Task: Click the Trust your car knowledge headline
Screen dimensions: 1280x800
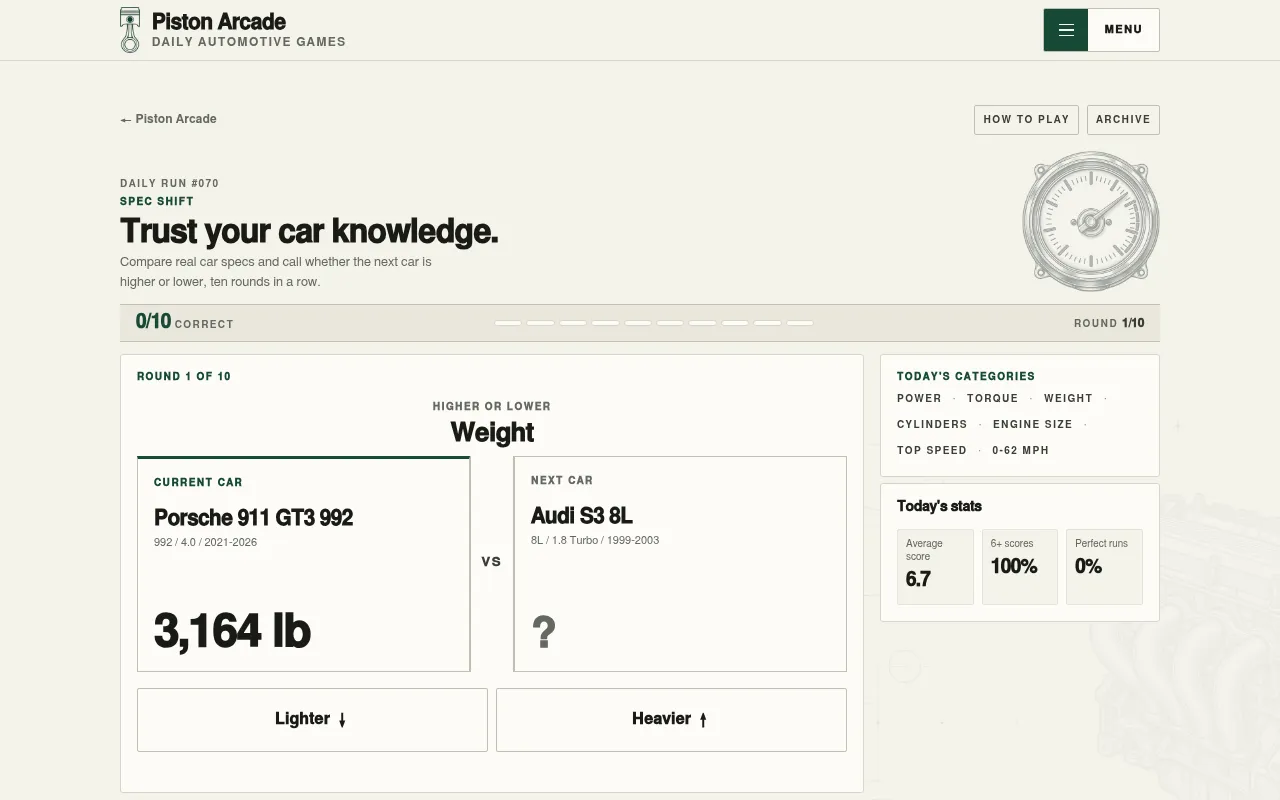Action: (309, 231)
